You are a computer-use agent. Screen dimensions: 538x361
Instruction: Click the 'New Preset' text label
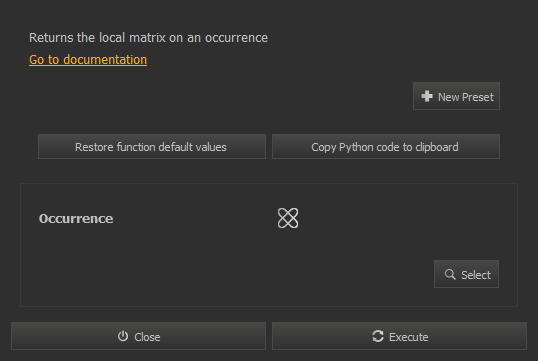466,97
